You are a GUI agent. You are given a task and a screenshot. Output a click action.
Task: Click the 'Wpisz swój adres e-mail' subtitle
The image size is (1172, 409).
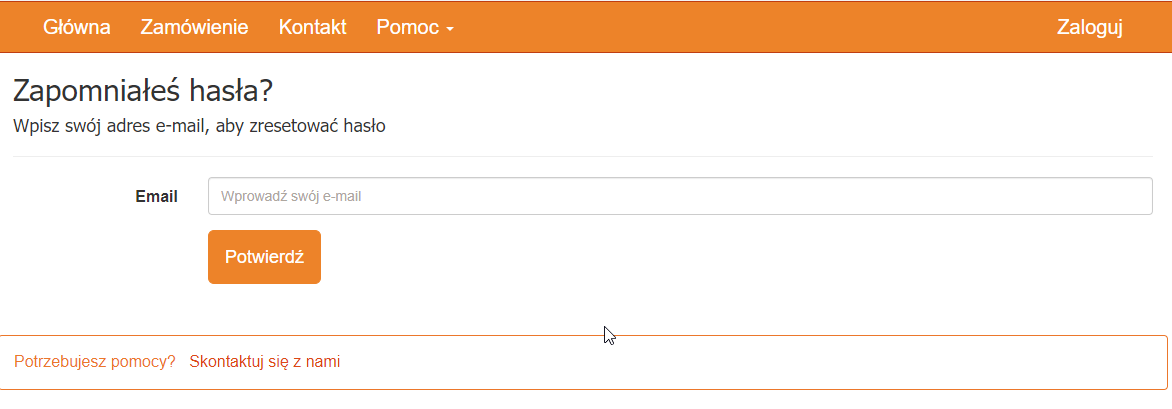pyautogui.click(x=199, y=126)
